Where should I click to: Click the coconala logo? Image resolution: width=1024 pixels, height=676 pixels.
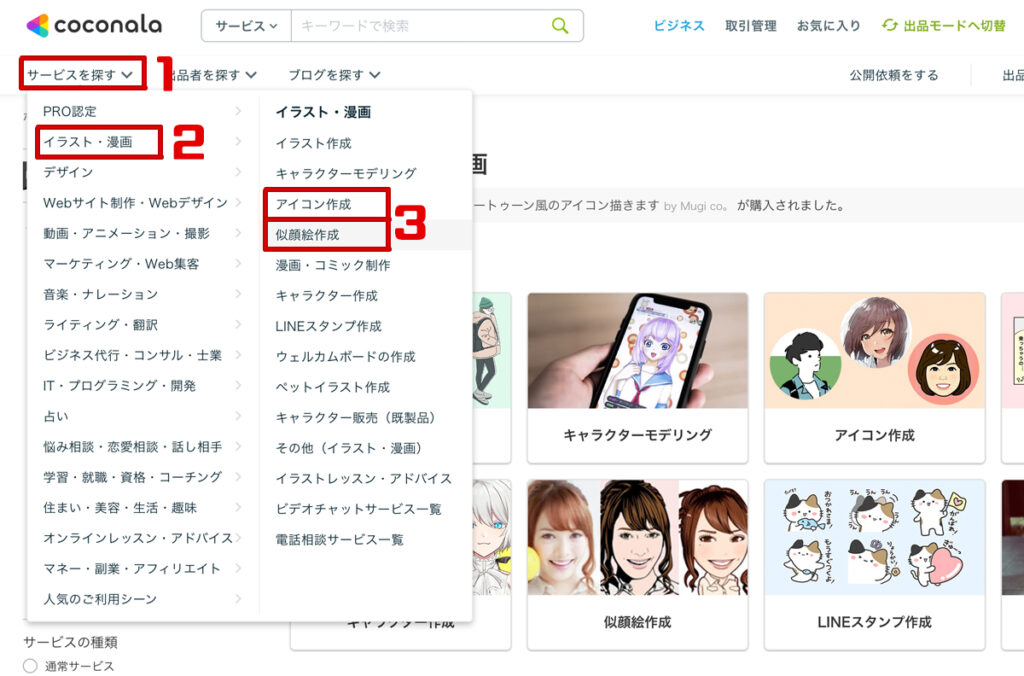coord(94,25)
